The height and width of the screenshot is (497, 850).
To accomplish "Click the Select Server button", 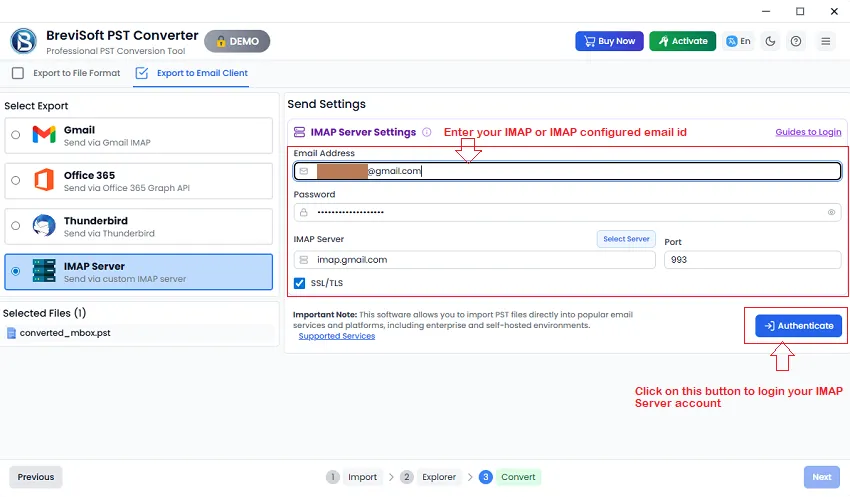I will click(x=626, y=239).
